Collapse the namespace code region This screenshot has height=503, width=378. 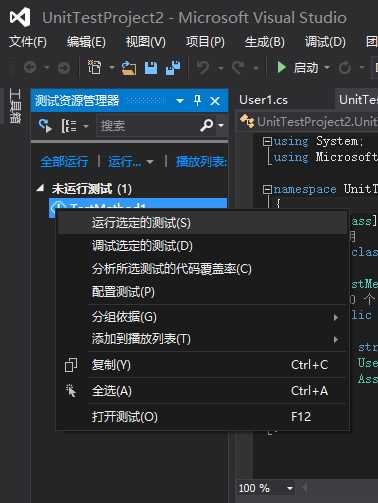coord(267,190)
